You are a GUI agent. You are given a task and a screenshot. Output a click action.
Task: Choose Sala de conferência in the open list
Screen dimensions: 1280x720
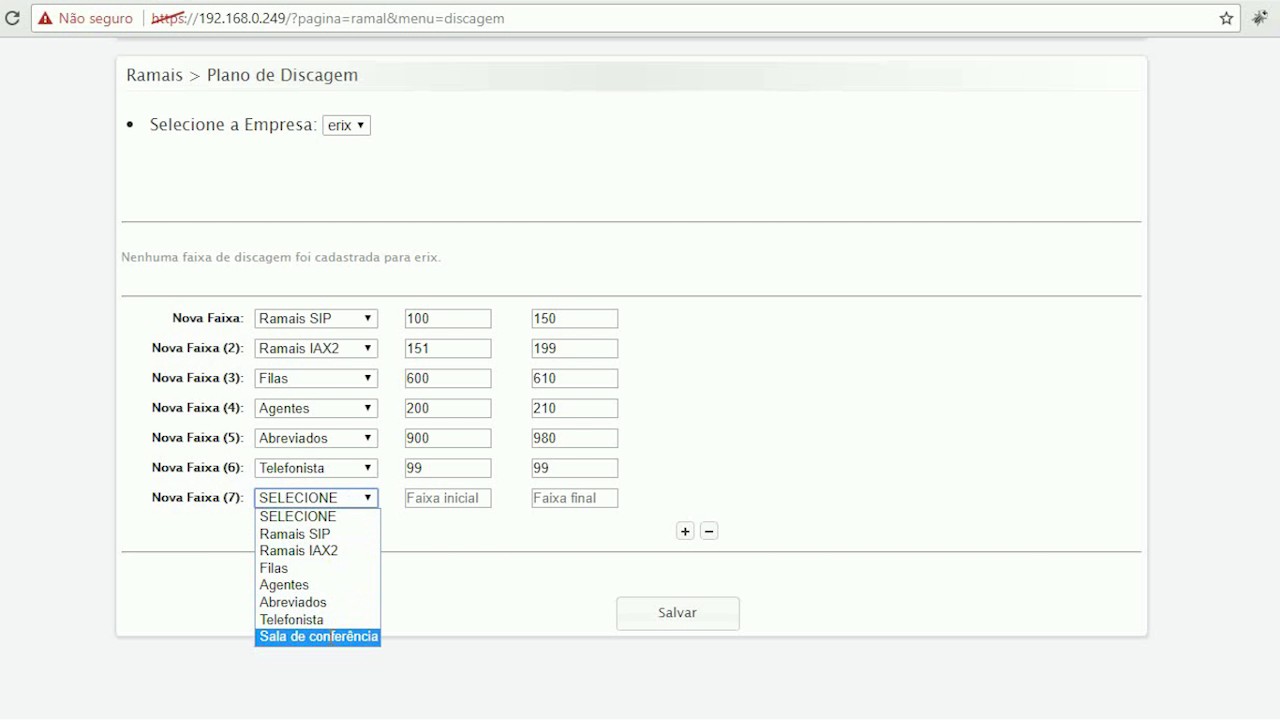tap(318, 637)
